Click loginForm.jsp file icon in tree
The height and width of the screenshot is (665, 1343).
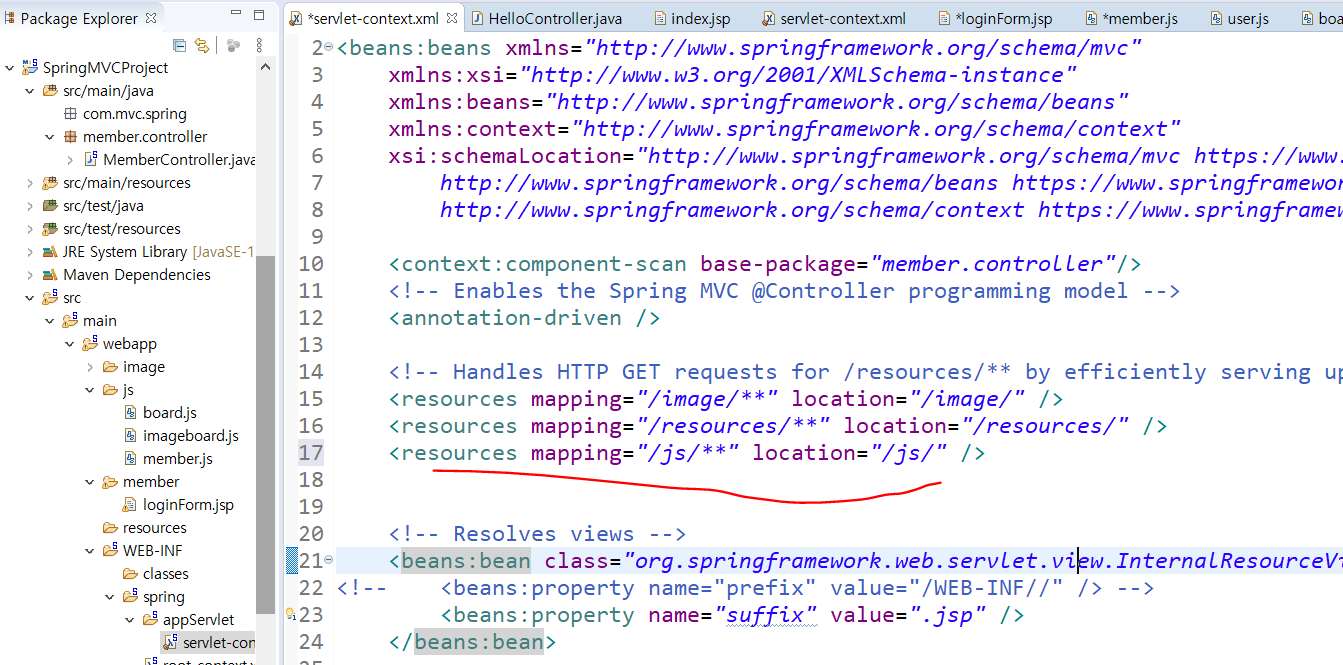coord(131,505)
